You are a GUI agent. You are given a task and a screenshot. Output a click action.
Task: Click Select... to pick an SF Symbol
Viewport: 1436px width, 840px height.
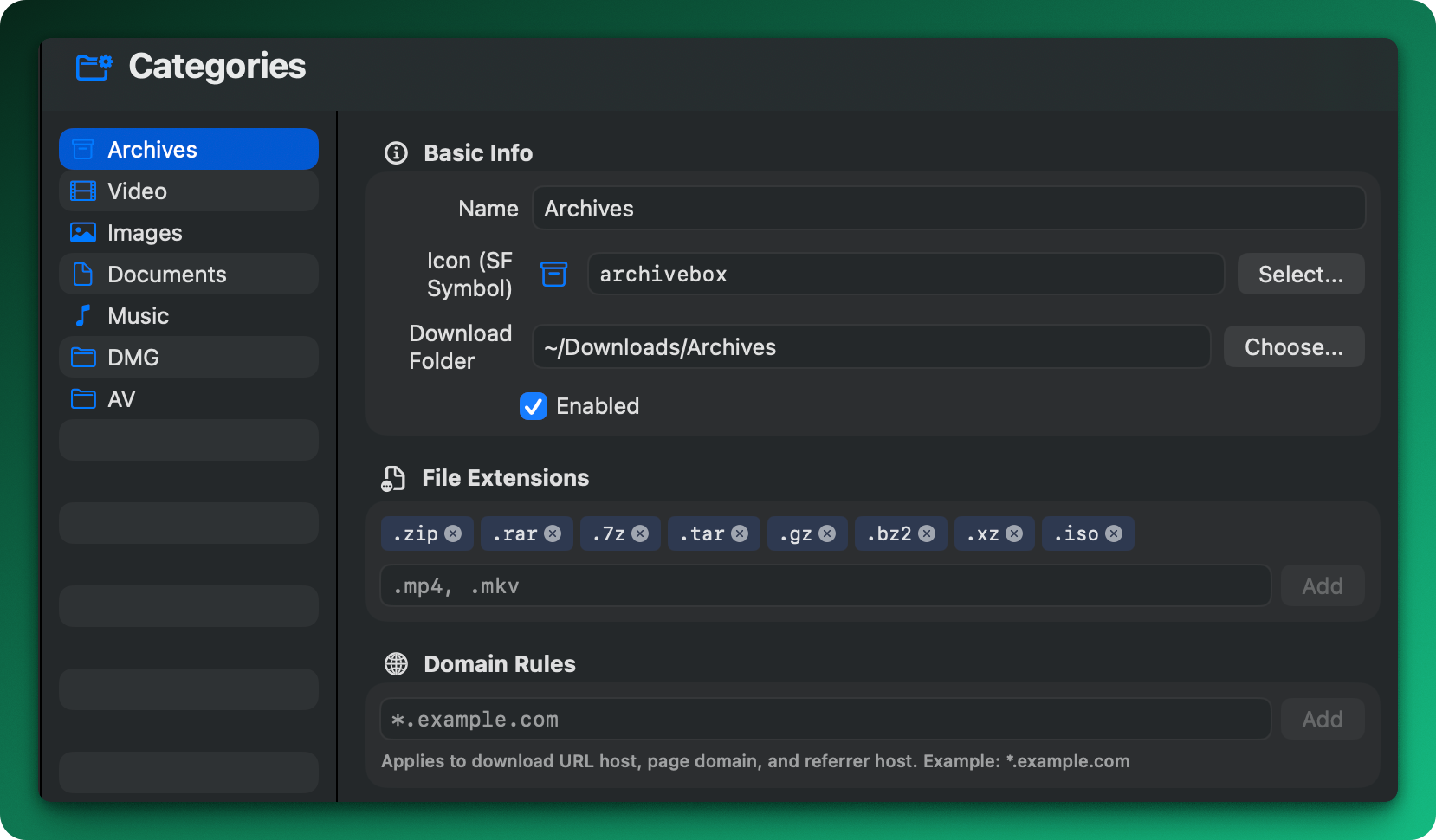[x=1301, y=274]
